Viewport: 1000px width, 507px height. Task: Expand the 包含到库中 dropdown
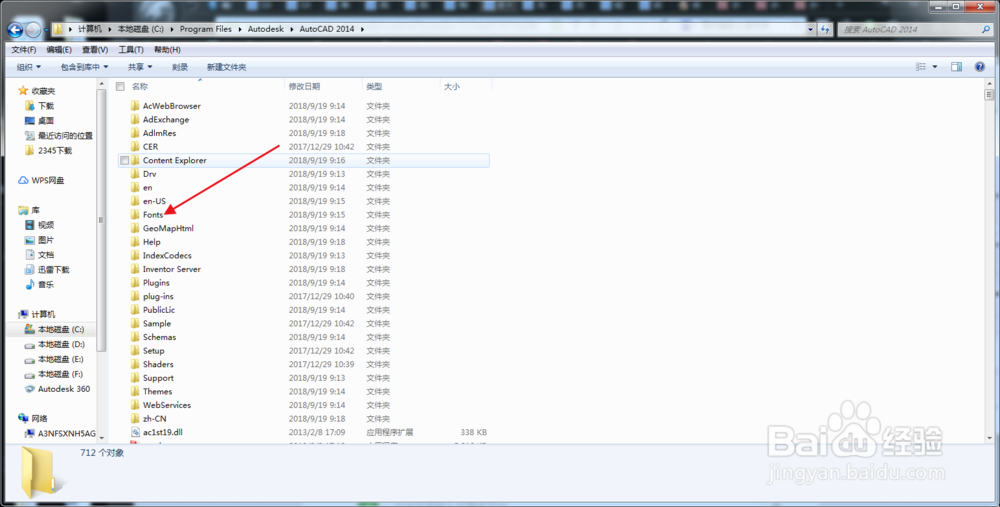[x=84, y=67]
